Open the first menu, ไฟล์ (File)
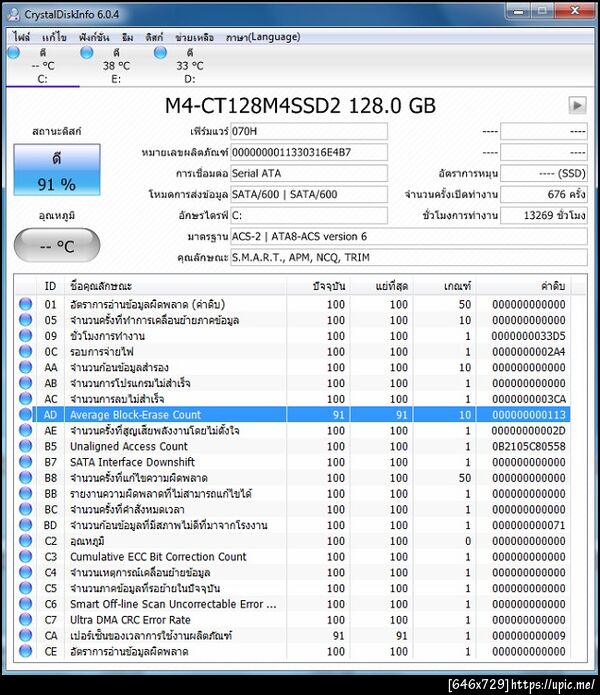This screenshot has height=695, width=600. 21,37
